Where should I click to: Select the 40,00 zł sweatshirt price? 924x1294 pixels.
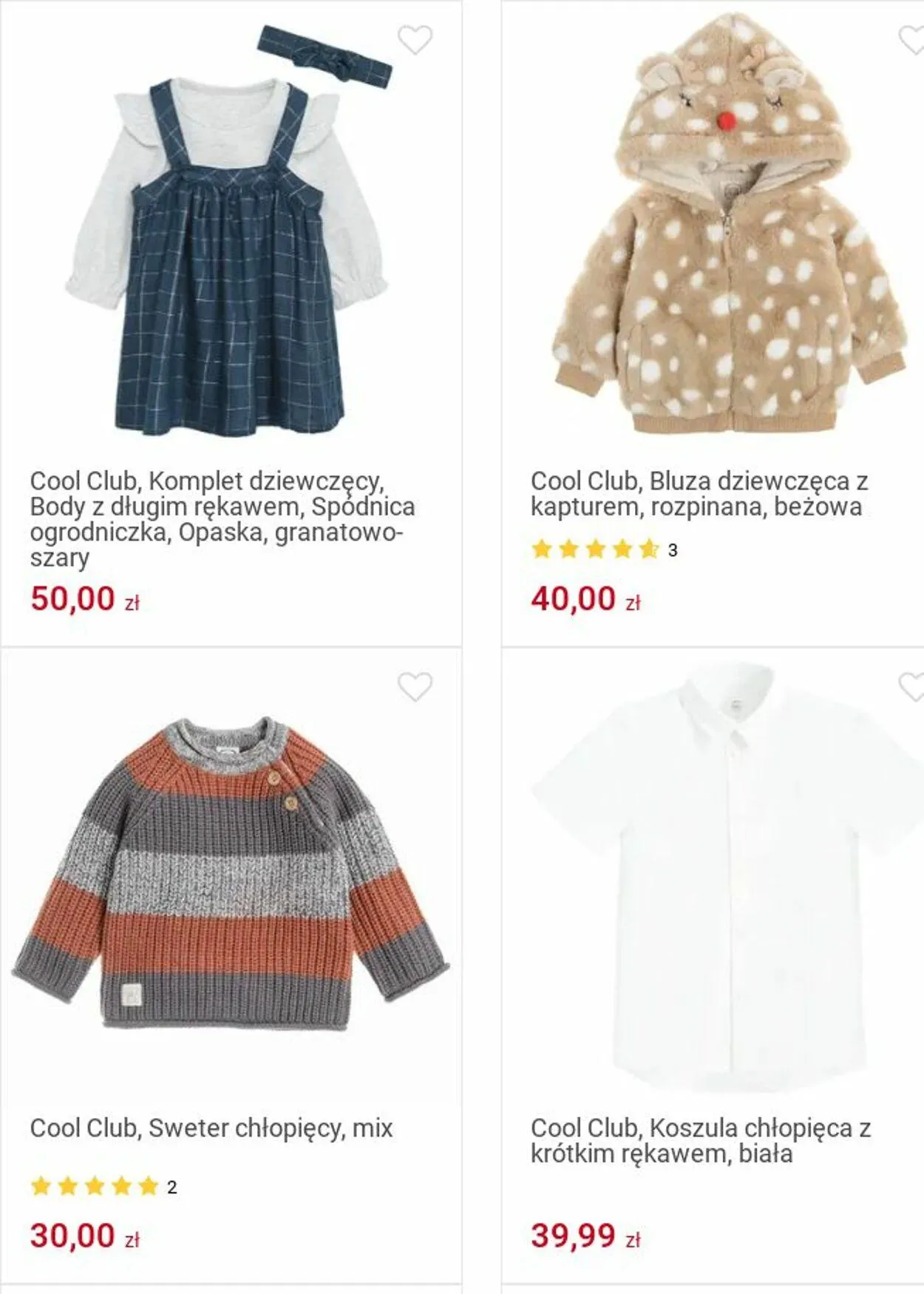tap(585, 599)
